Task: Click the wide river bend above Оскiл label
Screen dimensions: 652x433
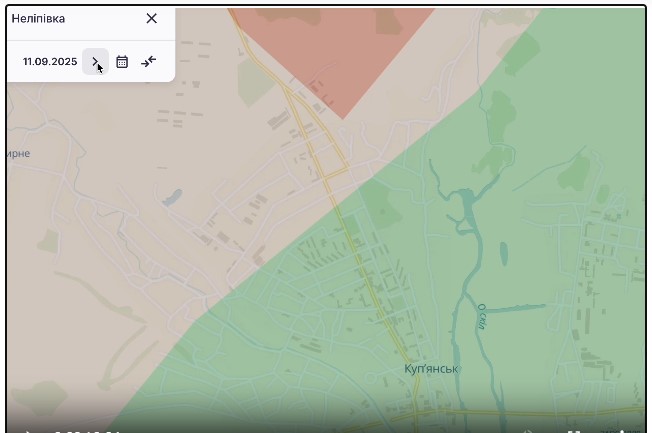Action: [465, 212]
